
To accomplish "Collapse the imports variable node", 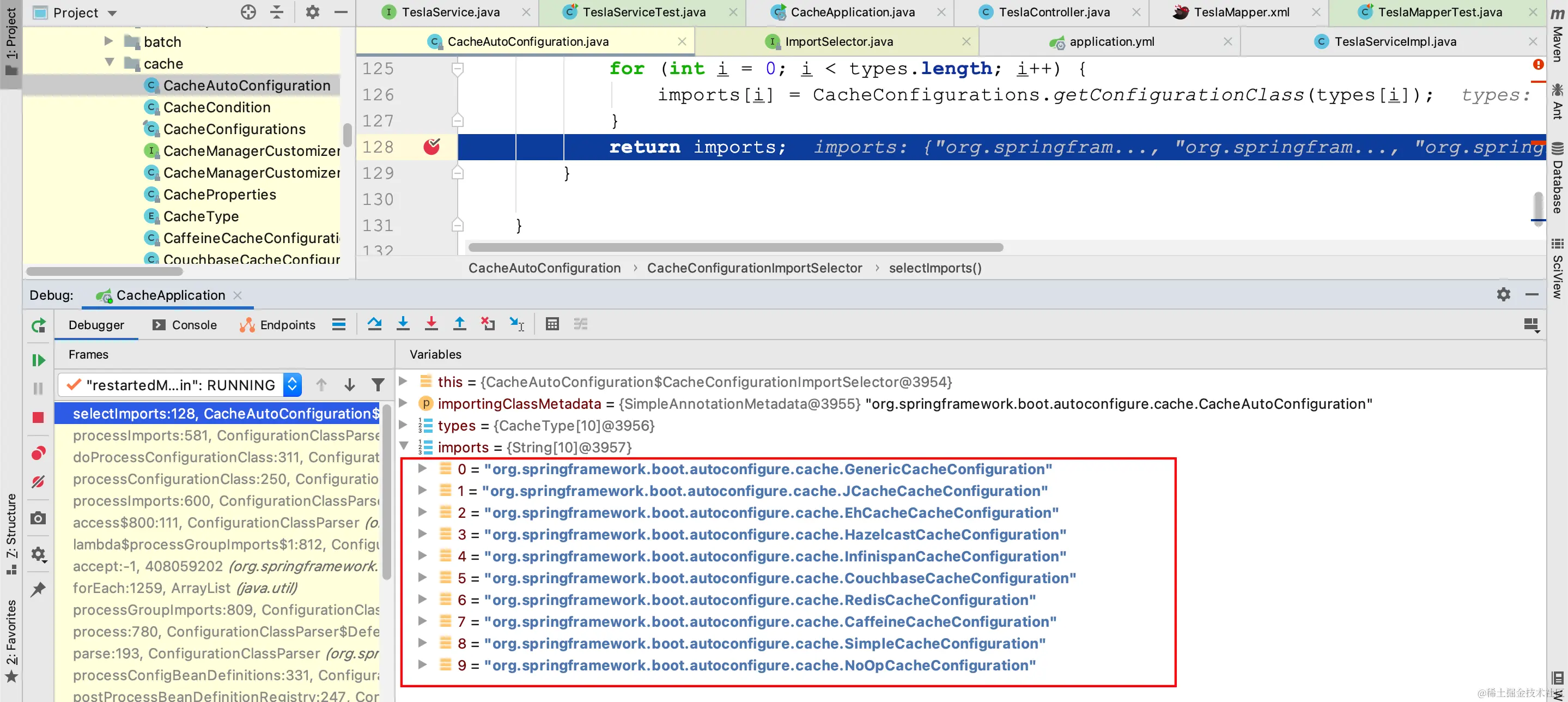I will pyautogui.click(x=404, y=447).
